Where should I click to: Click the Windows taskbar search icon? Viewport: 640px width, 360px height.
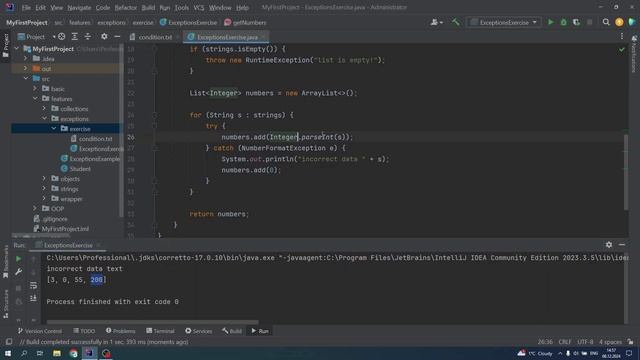24,353
